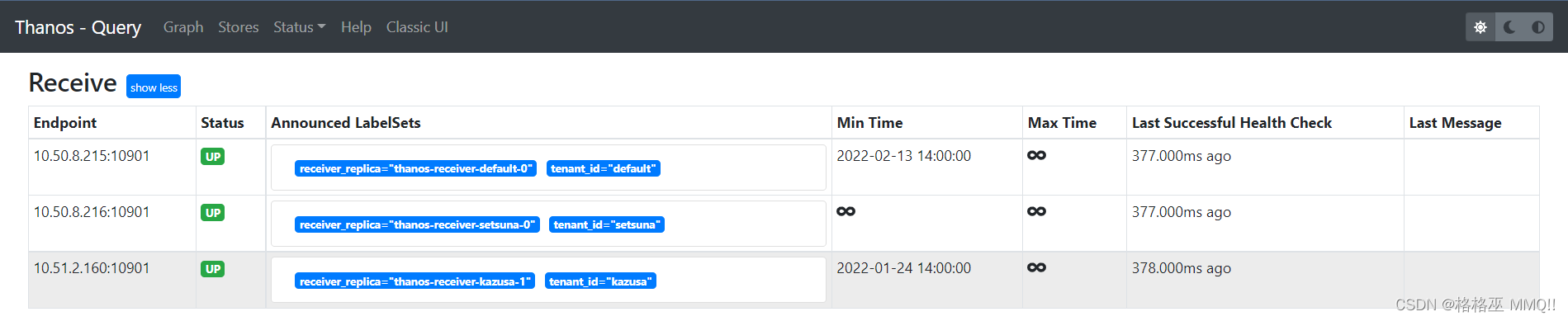The width and height of the screenshot is (1568, 321).
Task: Open the Help link
Action: coord(356,27)
